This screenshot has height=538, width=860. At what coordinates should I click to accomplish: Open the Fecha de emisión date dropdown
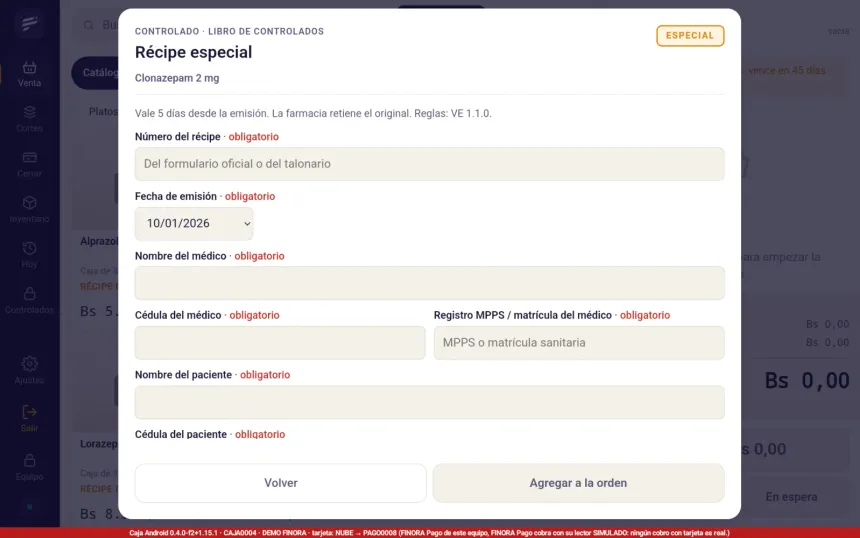coord(194,224)
